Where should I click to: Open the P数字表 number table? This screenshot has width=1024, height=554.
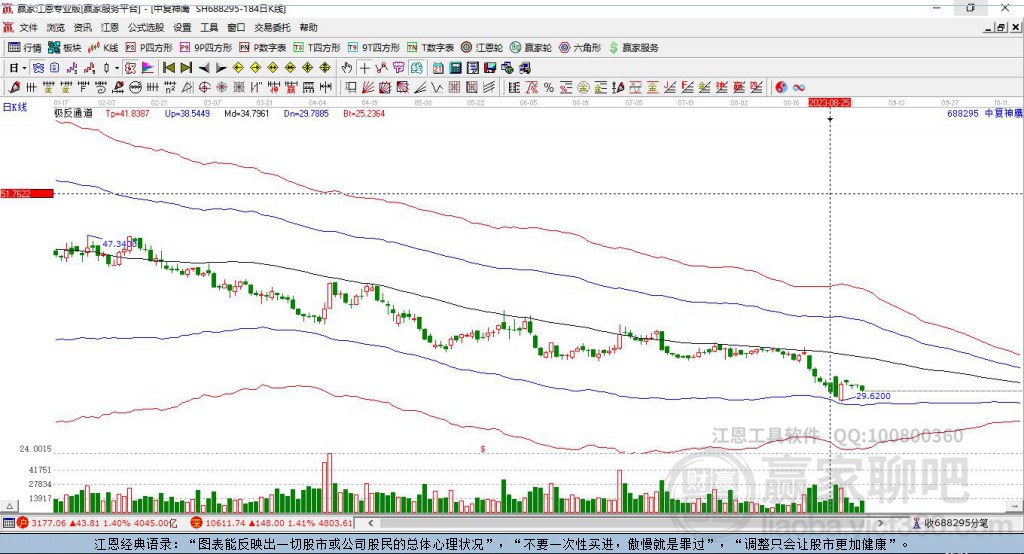pyautogui.click(x=263, y=48)
